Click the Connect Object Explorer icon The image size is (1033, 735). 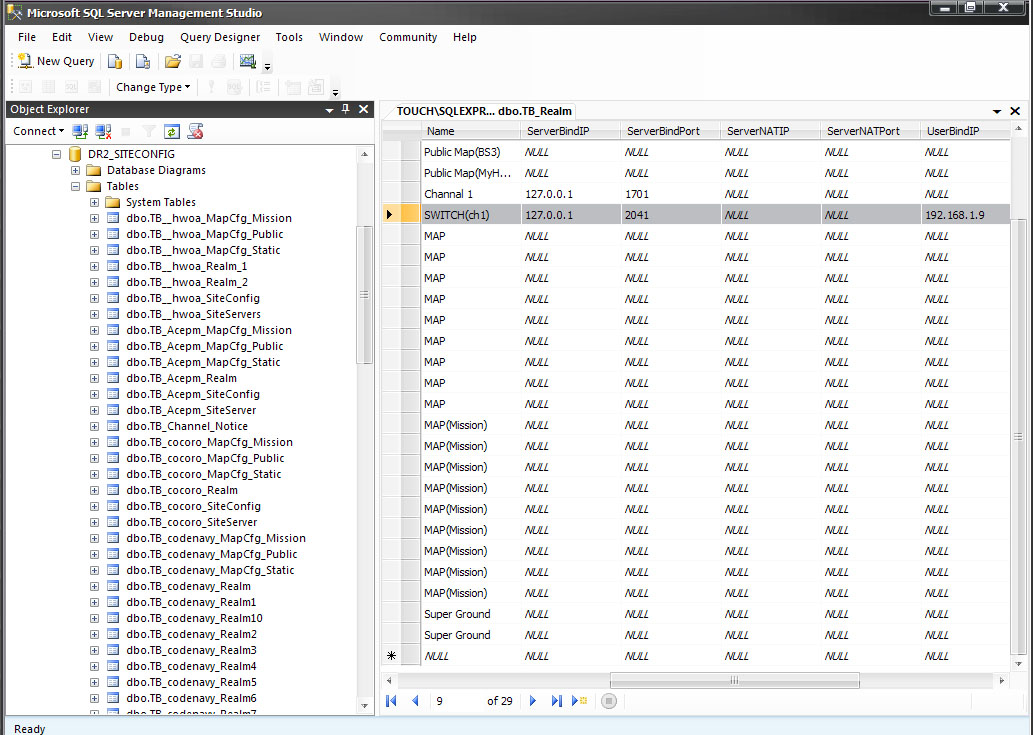[x=80, y=131]
